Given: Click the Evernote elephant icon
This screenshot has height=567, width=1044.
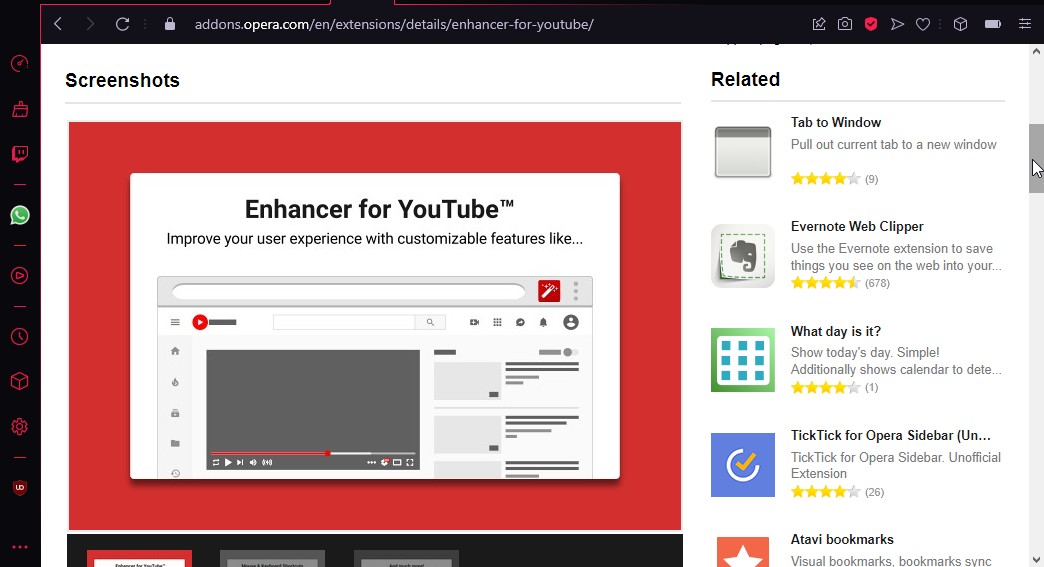Looking at the screenshot, I should click(x=743, y=256).
